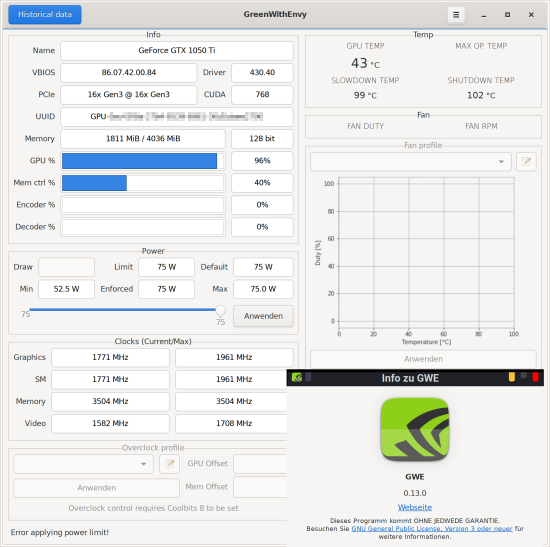Select the Min power value 52.5 W
This screenshot has width=550, height=547.
pos(66,289)
